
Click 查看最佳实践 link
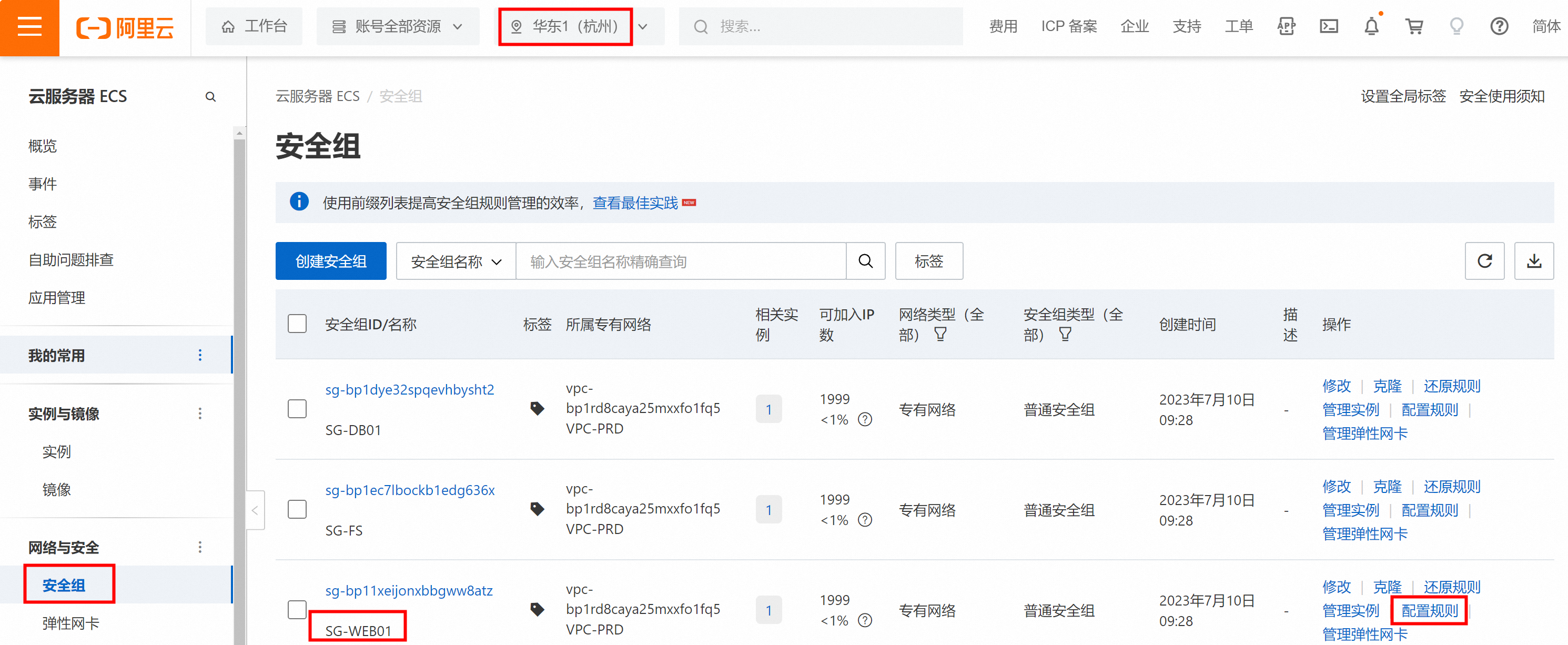tap(635, 203)
